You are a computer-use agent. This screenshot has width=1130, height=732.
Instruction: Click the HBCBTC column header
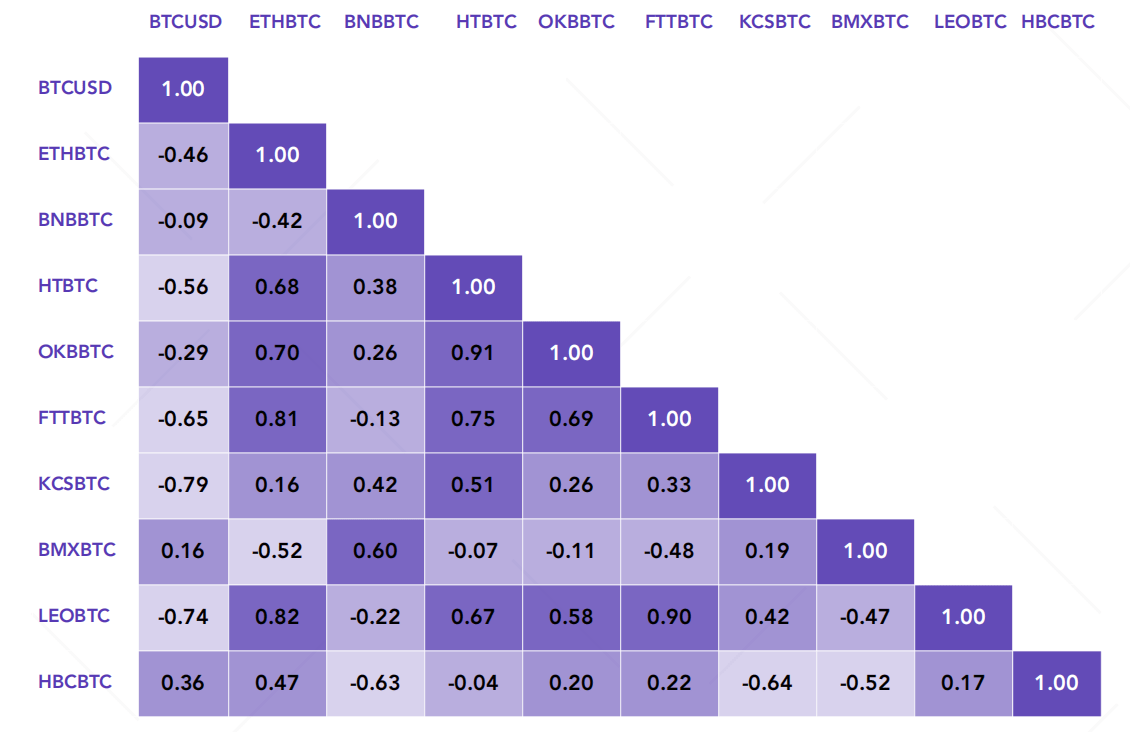pos(1058,21)
